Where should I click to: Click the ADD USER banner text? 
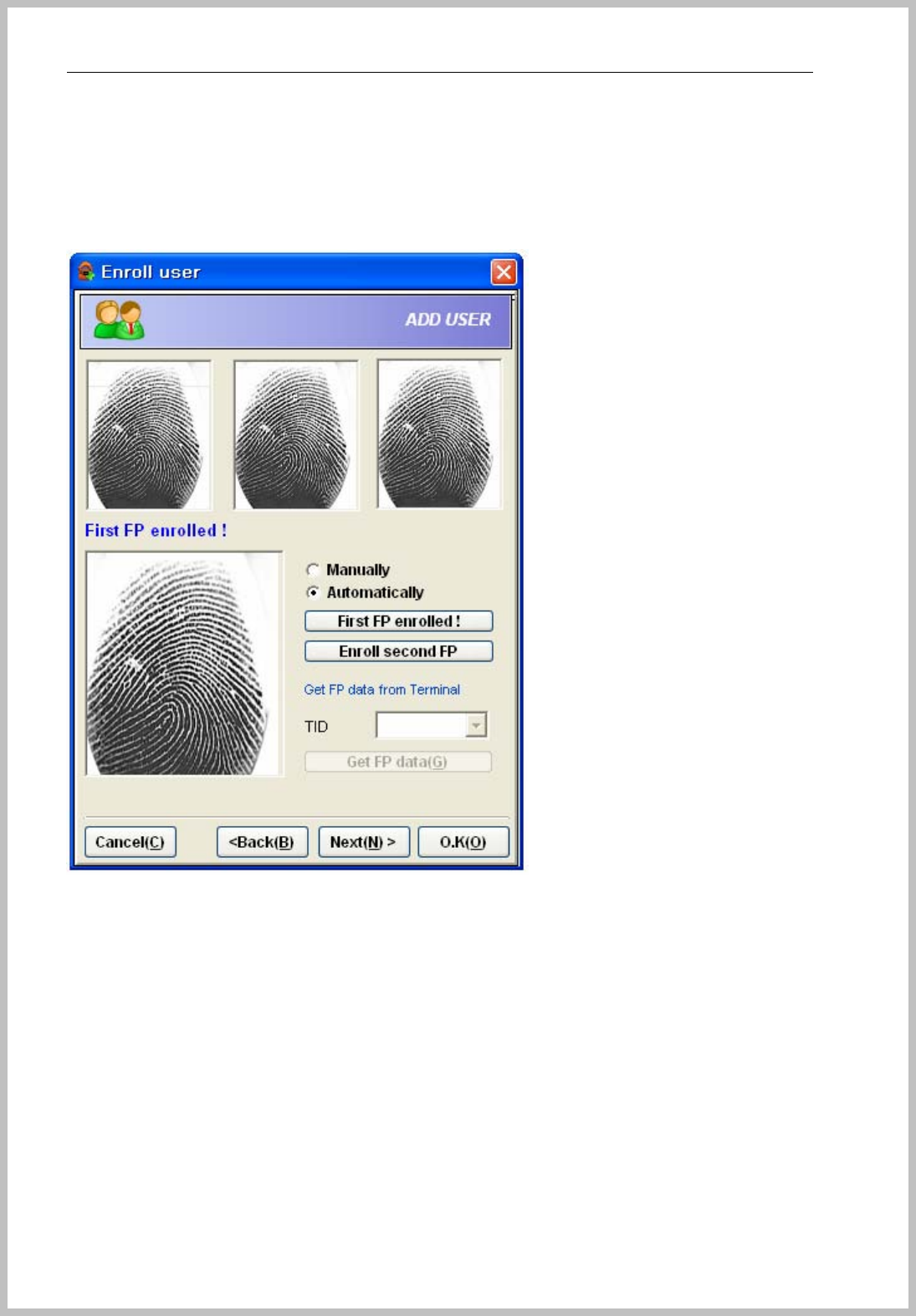click(448, 319)
